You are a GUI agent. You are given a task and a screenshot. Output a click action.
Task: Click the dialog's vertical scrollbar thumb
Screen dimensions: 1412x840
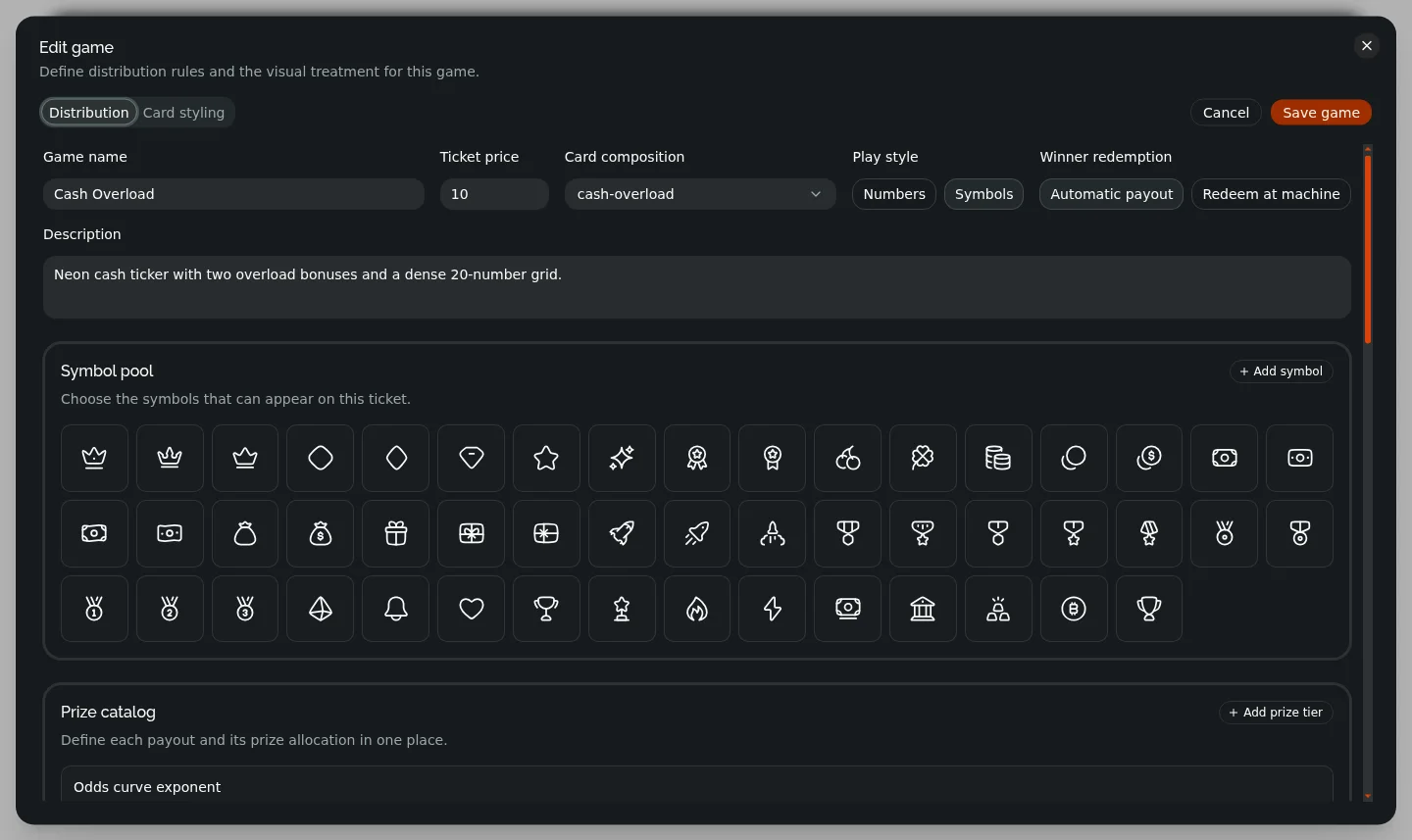coord(1368,249)
